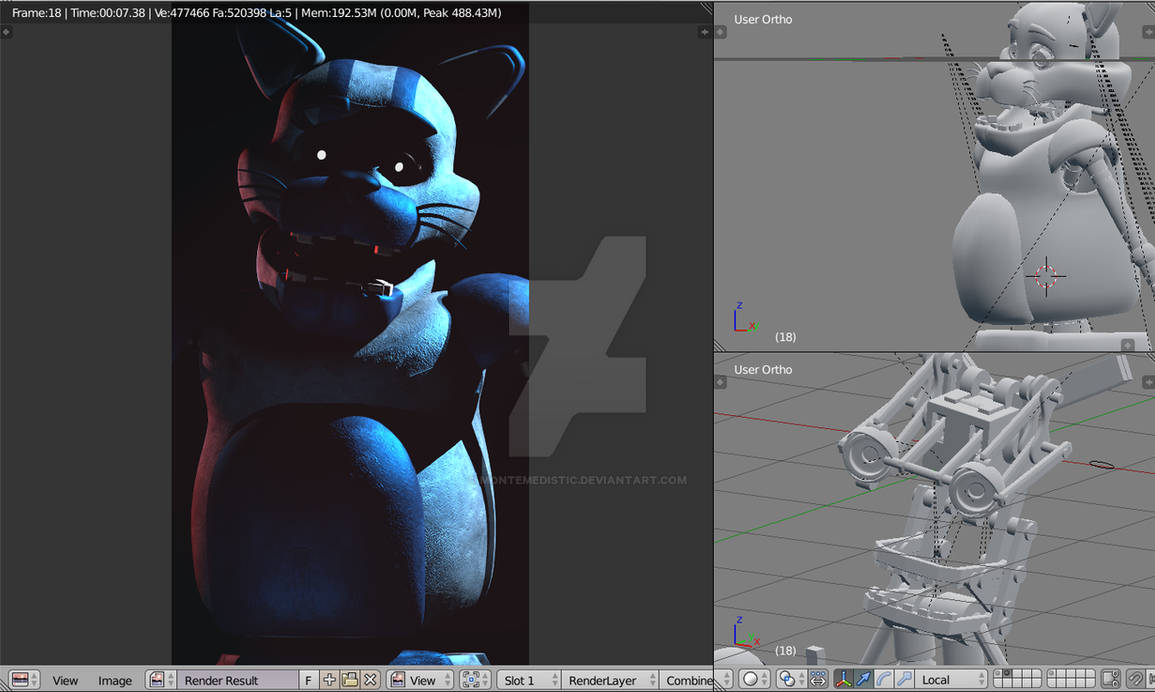Open pivot point selector in image editor
1155x692 pixels.
[474, 679]
